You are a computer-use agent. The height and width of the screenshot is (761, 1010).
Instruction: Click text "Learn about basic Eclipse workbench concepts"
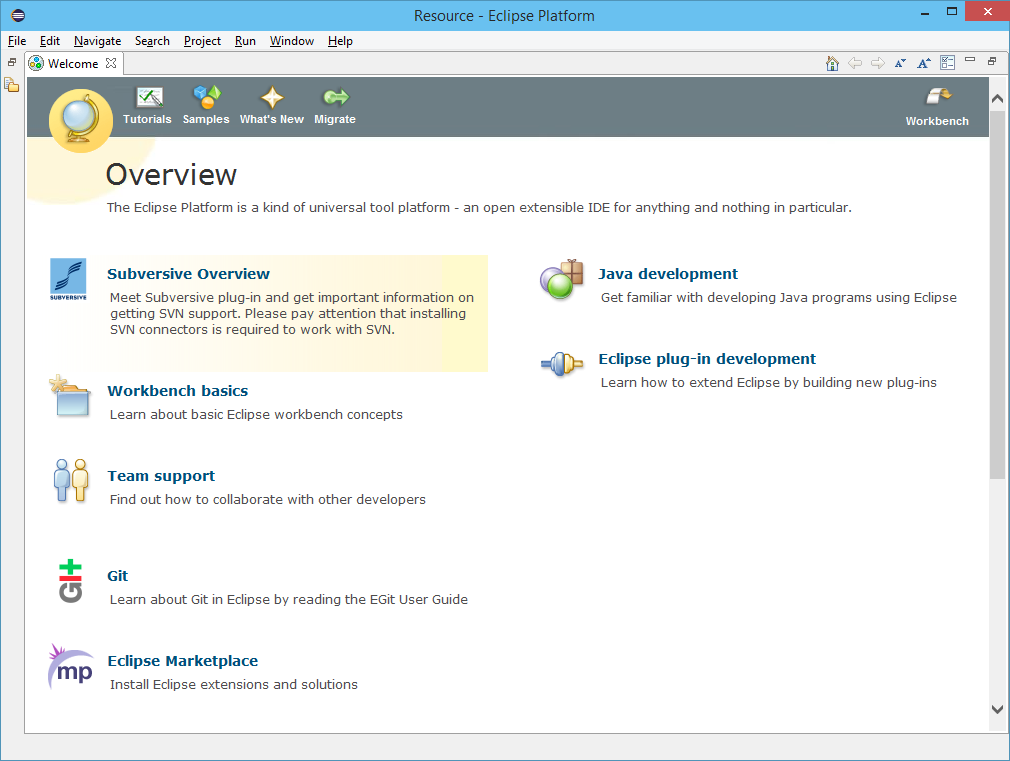(256, 414)
